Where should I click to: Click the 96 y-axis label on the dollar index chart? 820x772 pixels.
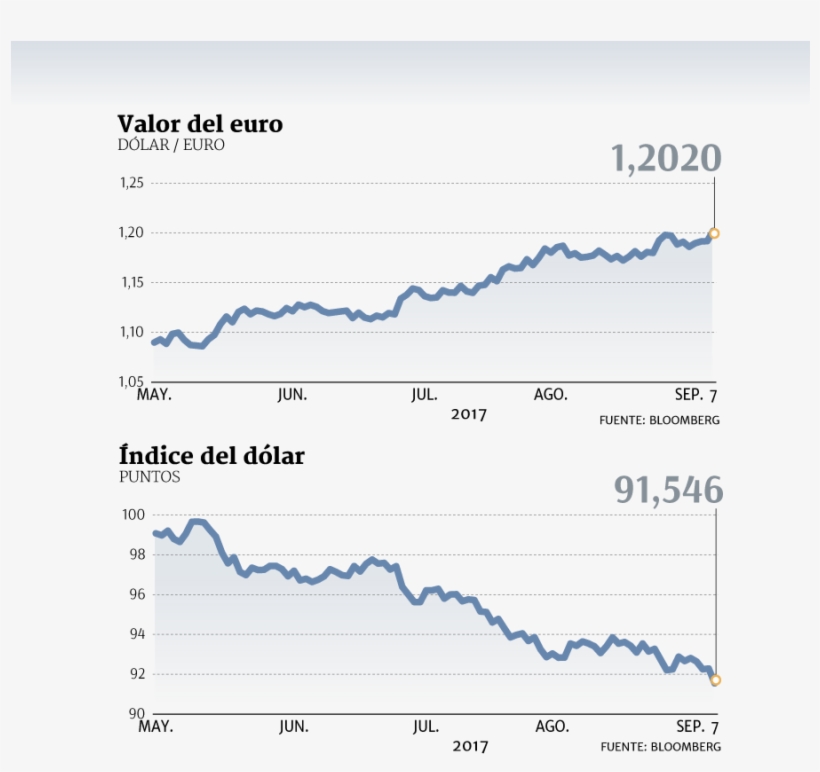coord(139,594)
